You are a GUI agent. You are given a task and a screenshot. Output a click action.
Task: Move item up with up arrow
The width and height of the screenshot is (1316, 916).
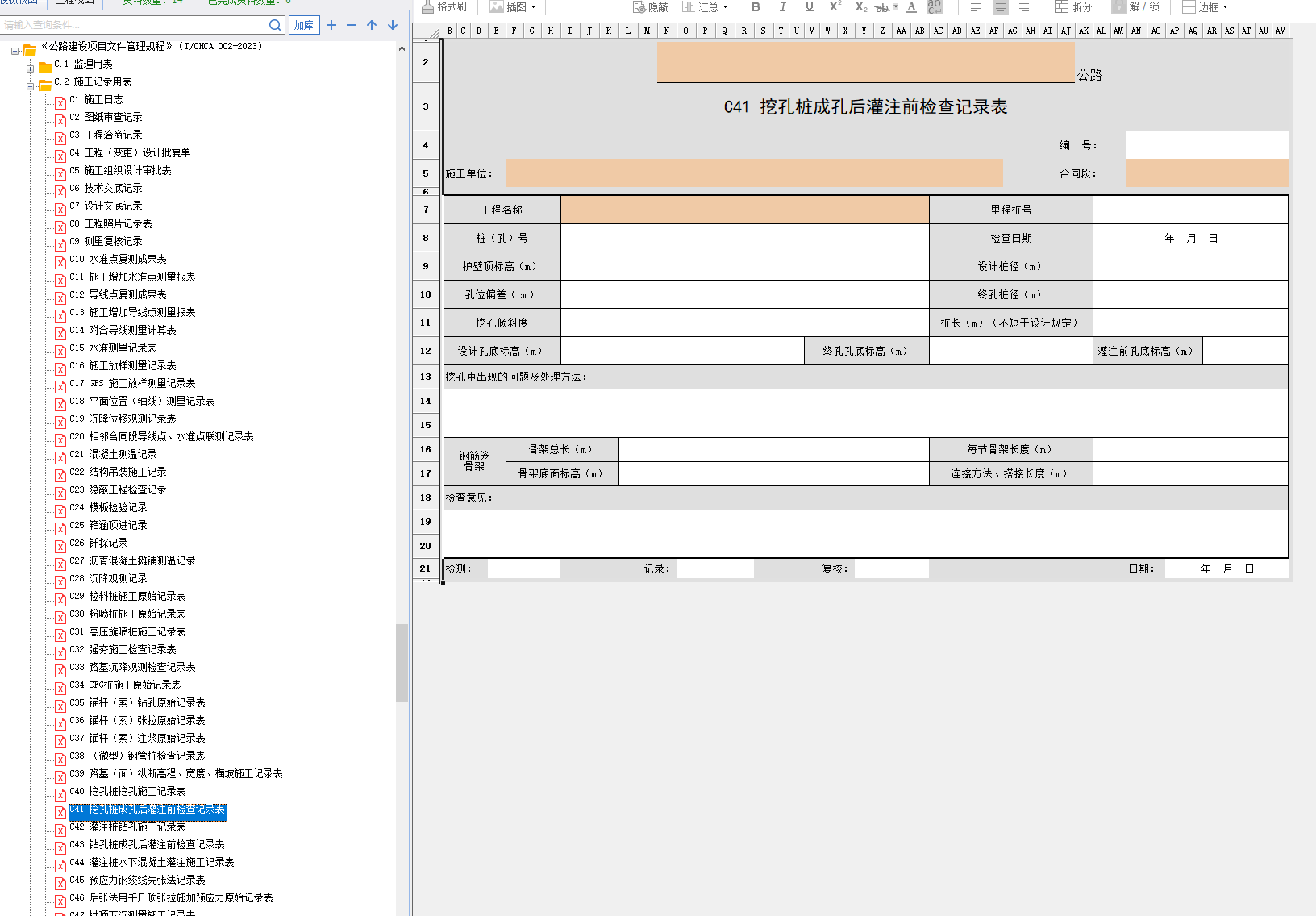372,25
